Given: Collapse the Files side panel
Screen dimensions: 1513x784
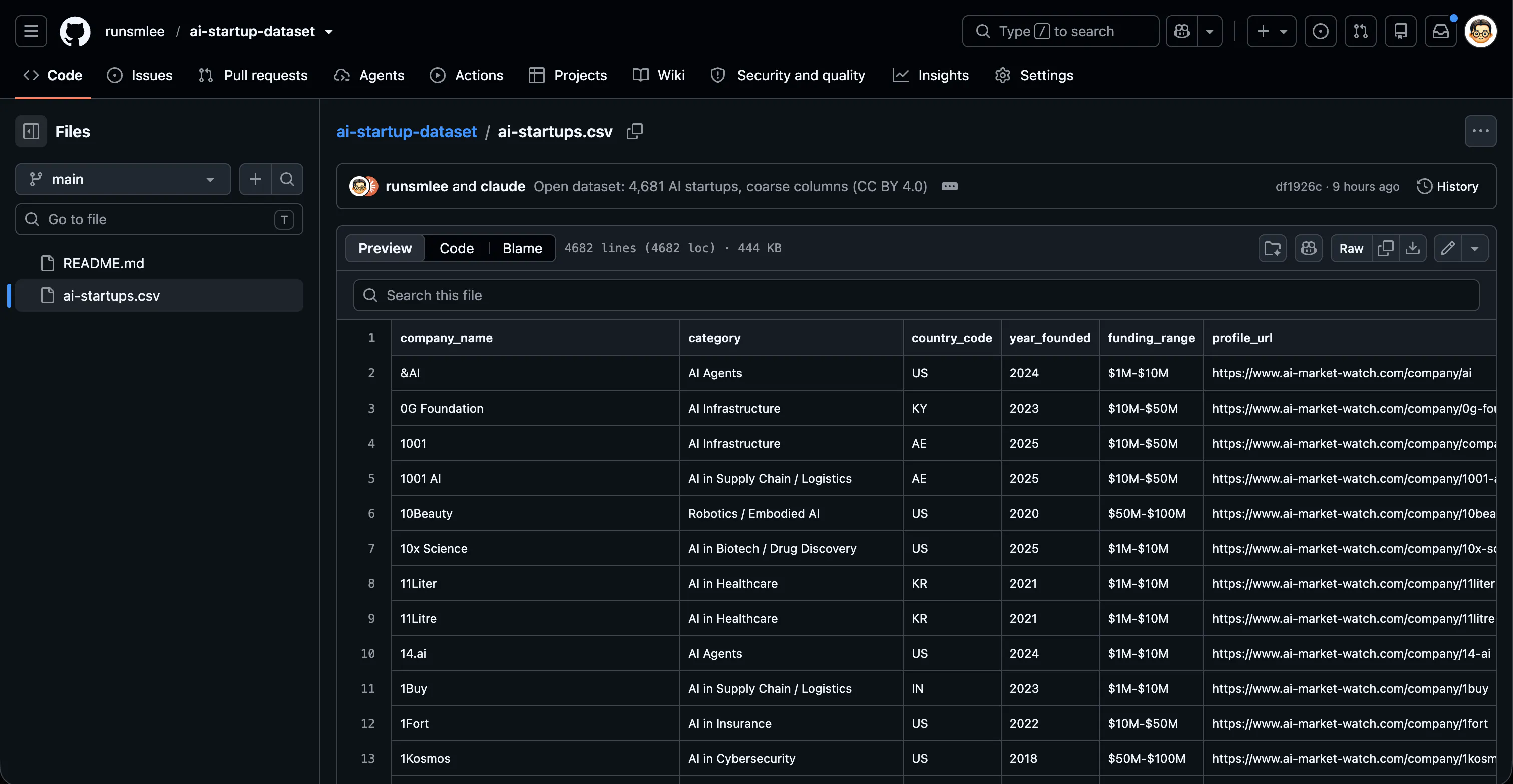Looking at the screenshot, I should (31, 131).
